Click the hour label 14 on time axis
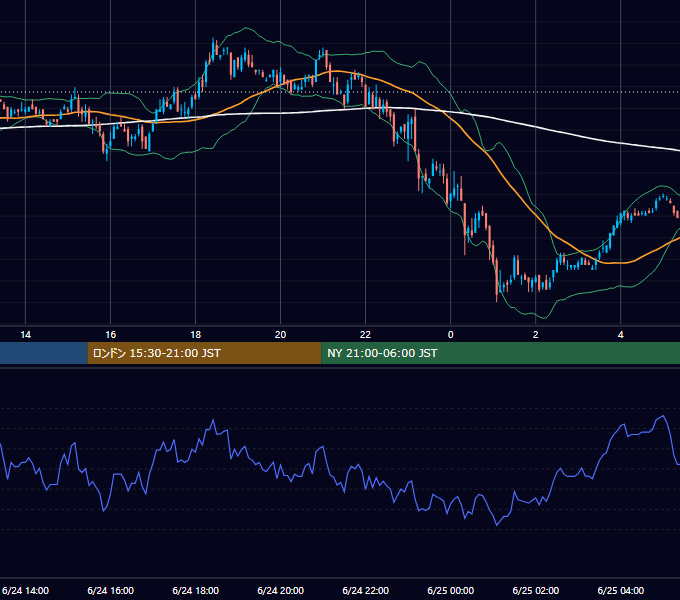Screen dimensions: 680x600 (x=26, y=335)
